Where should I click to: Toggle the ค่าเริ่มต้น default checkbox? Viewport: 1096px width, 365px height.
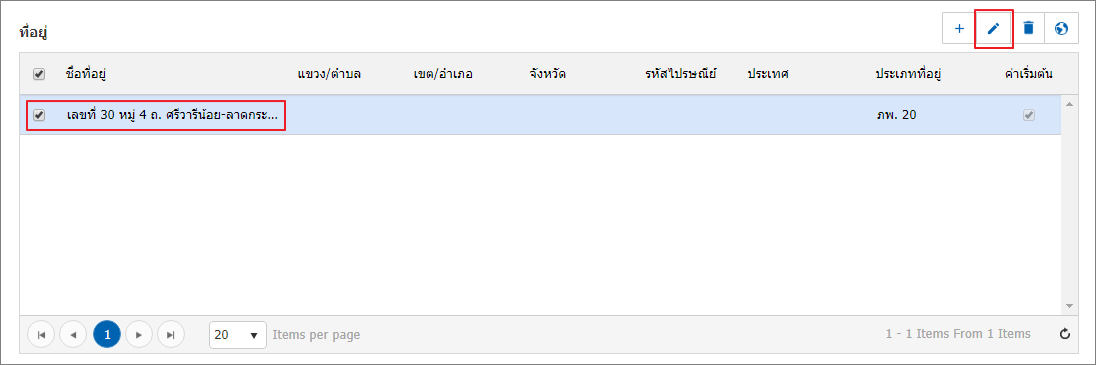[1028, 115]
